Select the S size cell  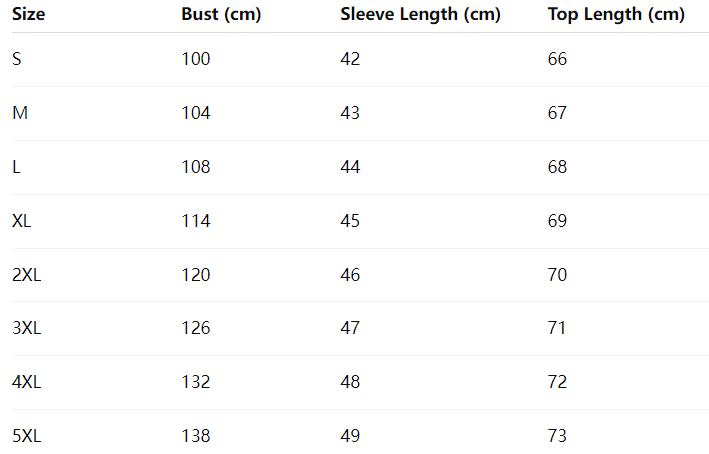[x=17, y=60]
